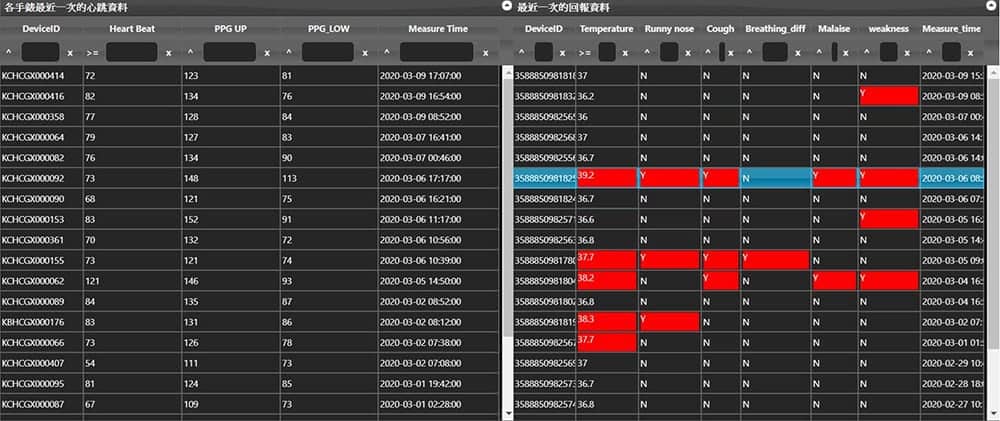Viewport: 1000px width, 421px height.
Task: Collapse the heartbeat data panel using its round toggle
Action: 507,6
